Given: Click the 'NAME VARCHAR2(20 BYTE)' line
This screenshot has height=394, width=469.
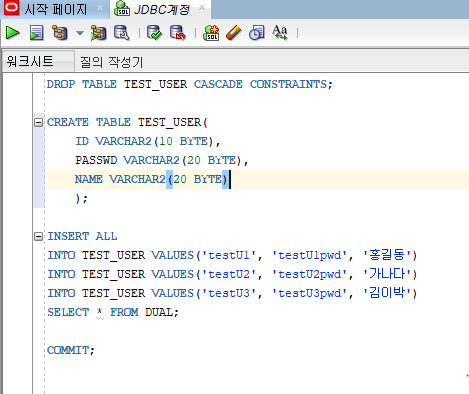Looking at the screenshot, I should (x=151, y=179).
